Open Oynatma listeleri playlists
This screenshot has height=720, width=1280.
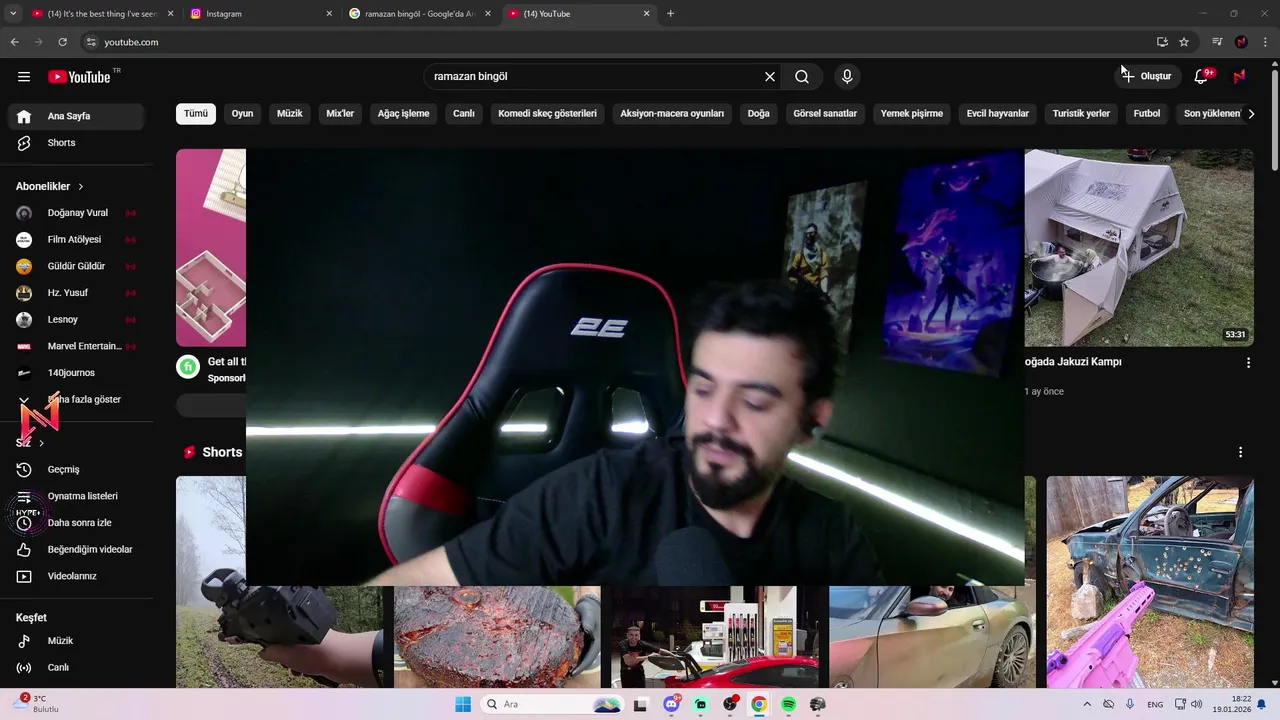coord(80,496)
